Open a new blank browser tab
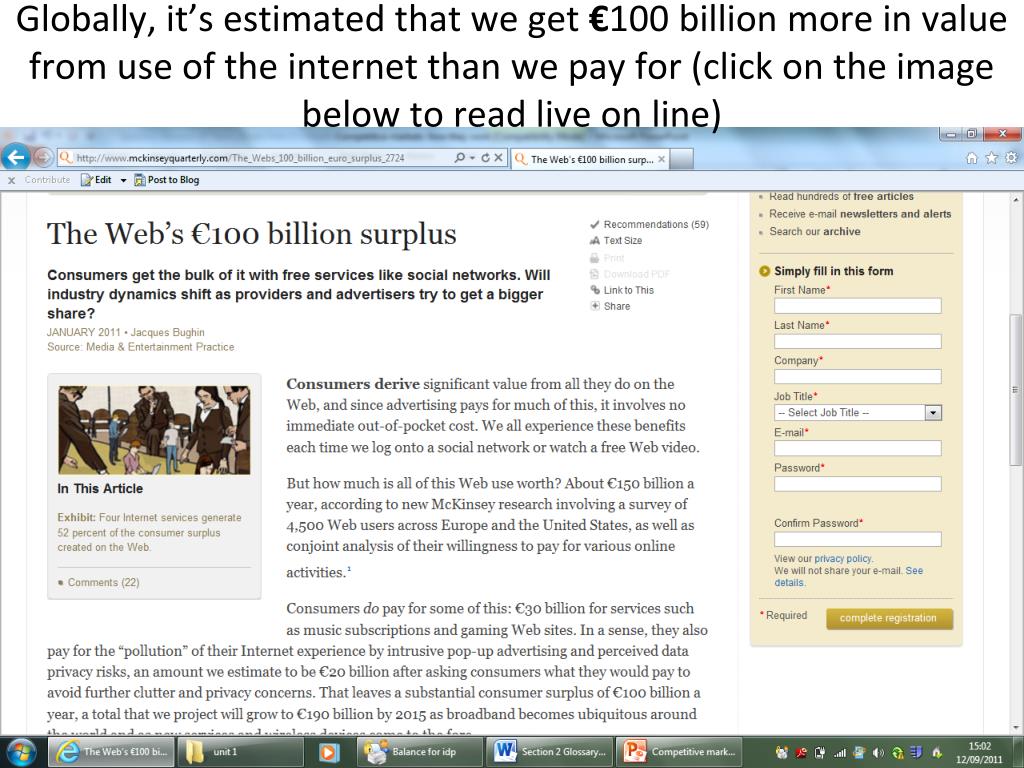 682,159
